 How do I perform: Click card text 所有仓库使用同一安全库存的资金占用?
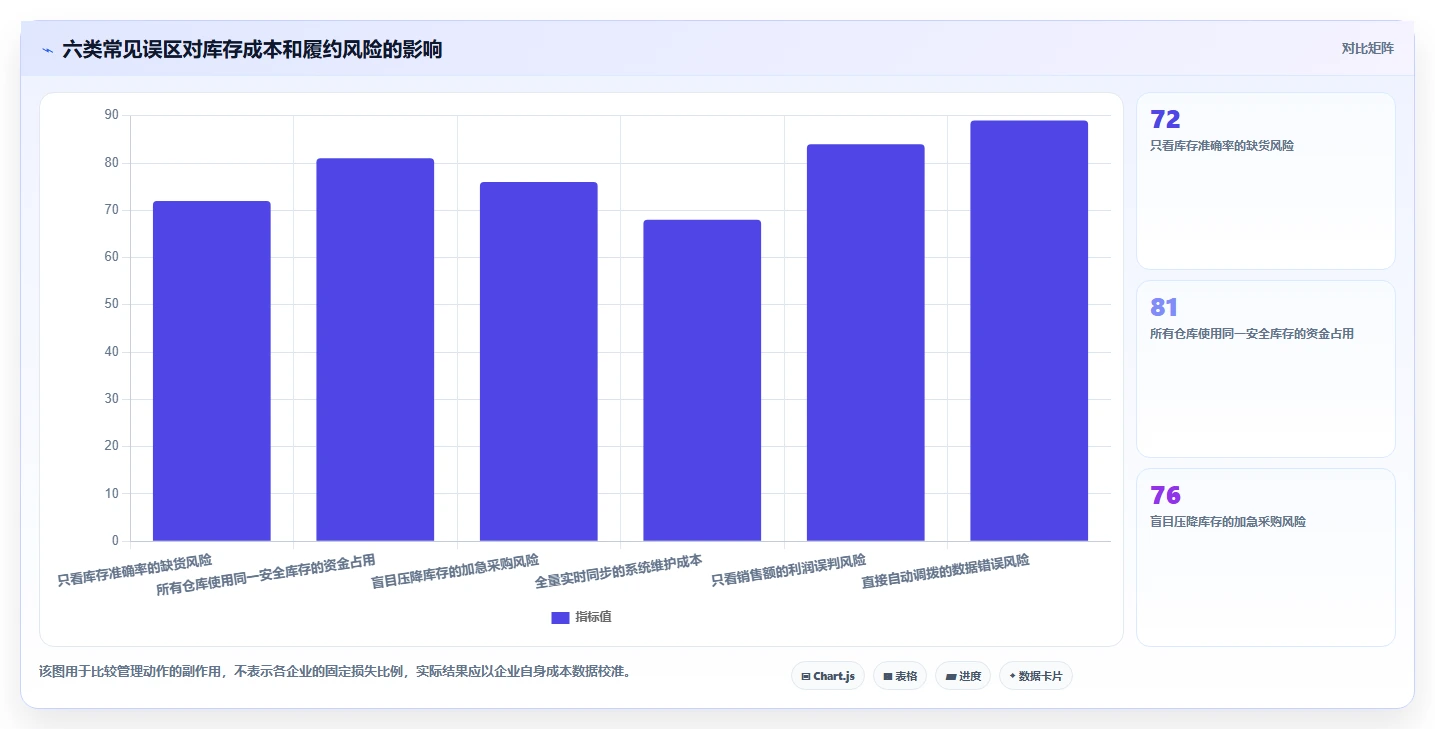1252,334
